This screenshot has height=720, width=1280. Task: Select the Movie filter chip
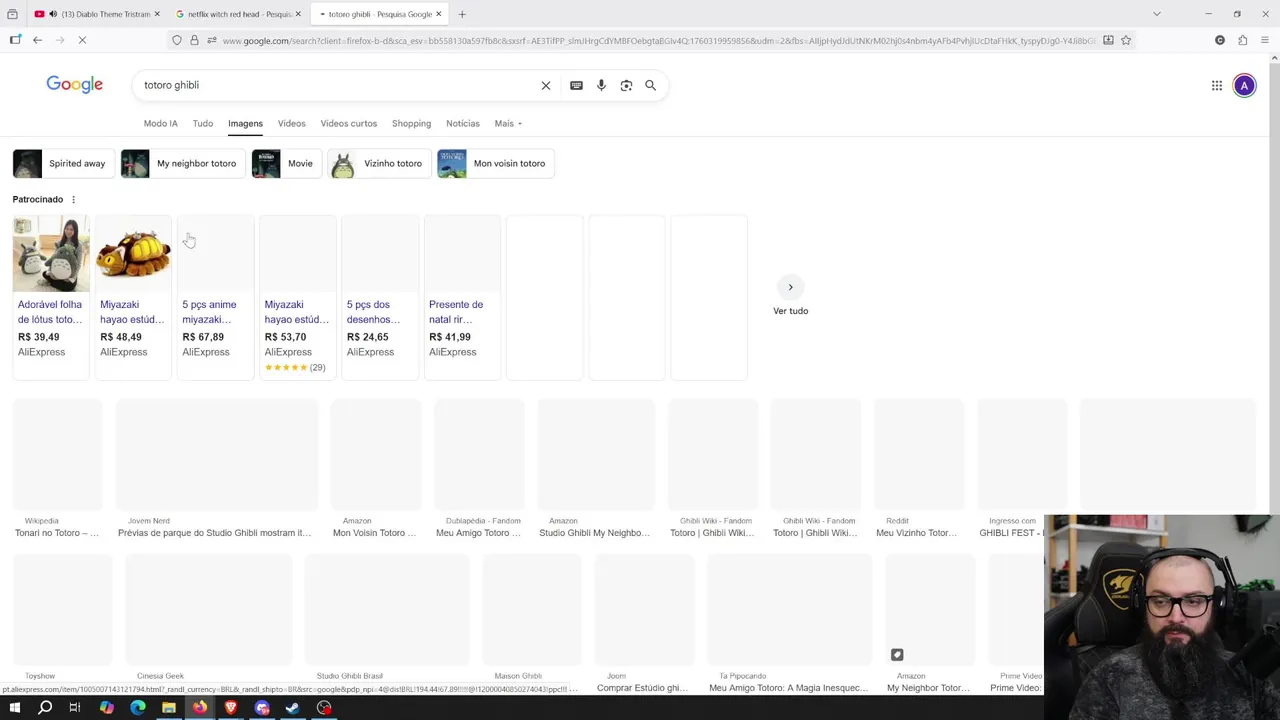tap(286, 163)
